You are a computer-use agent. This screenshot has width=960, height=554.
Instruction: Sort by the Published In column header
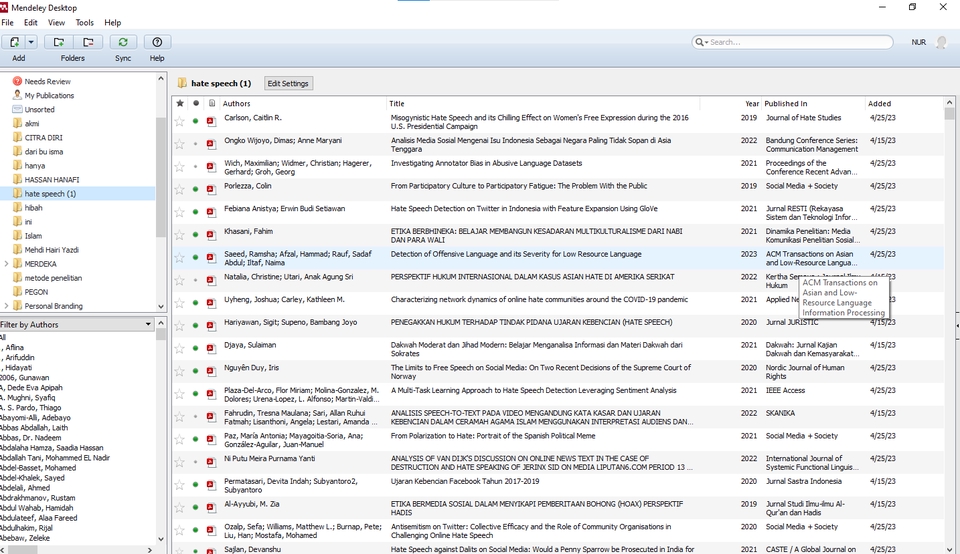point(813,103)
